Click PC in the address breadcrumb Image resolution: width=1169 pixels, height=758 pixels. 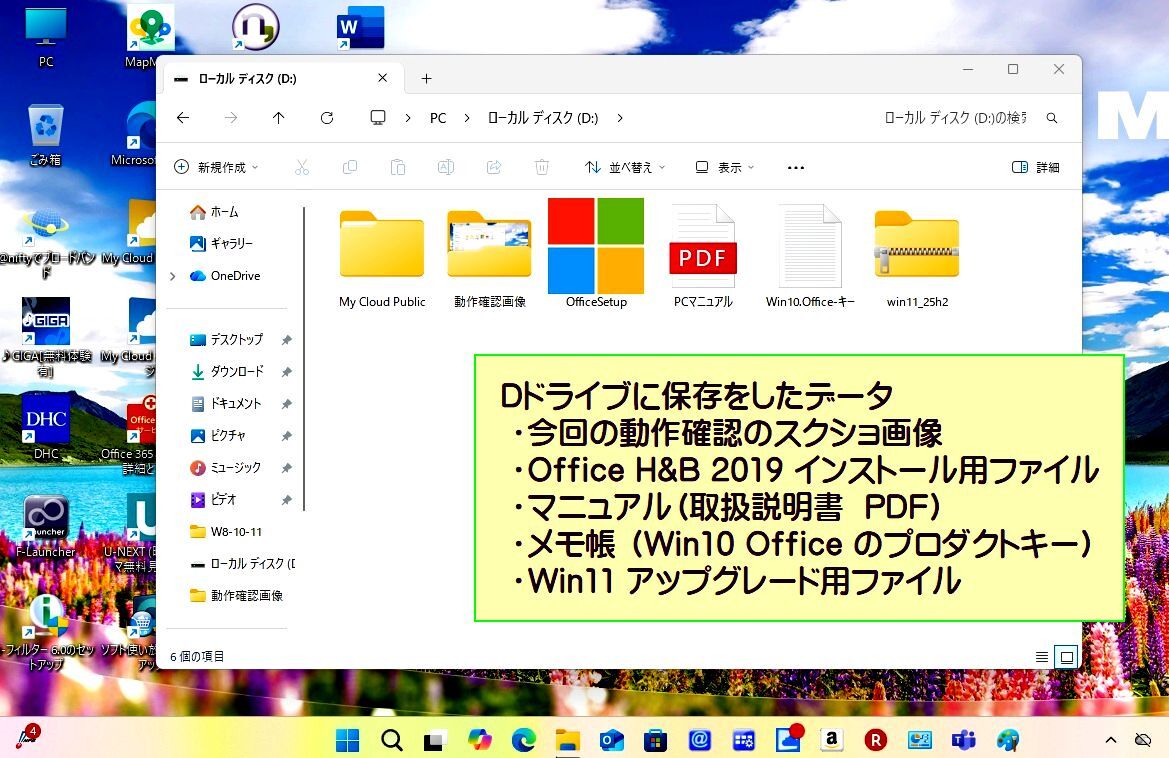[x=438, y=118]
